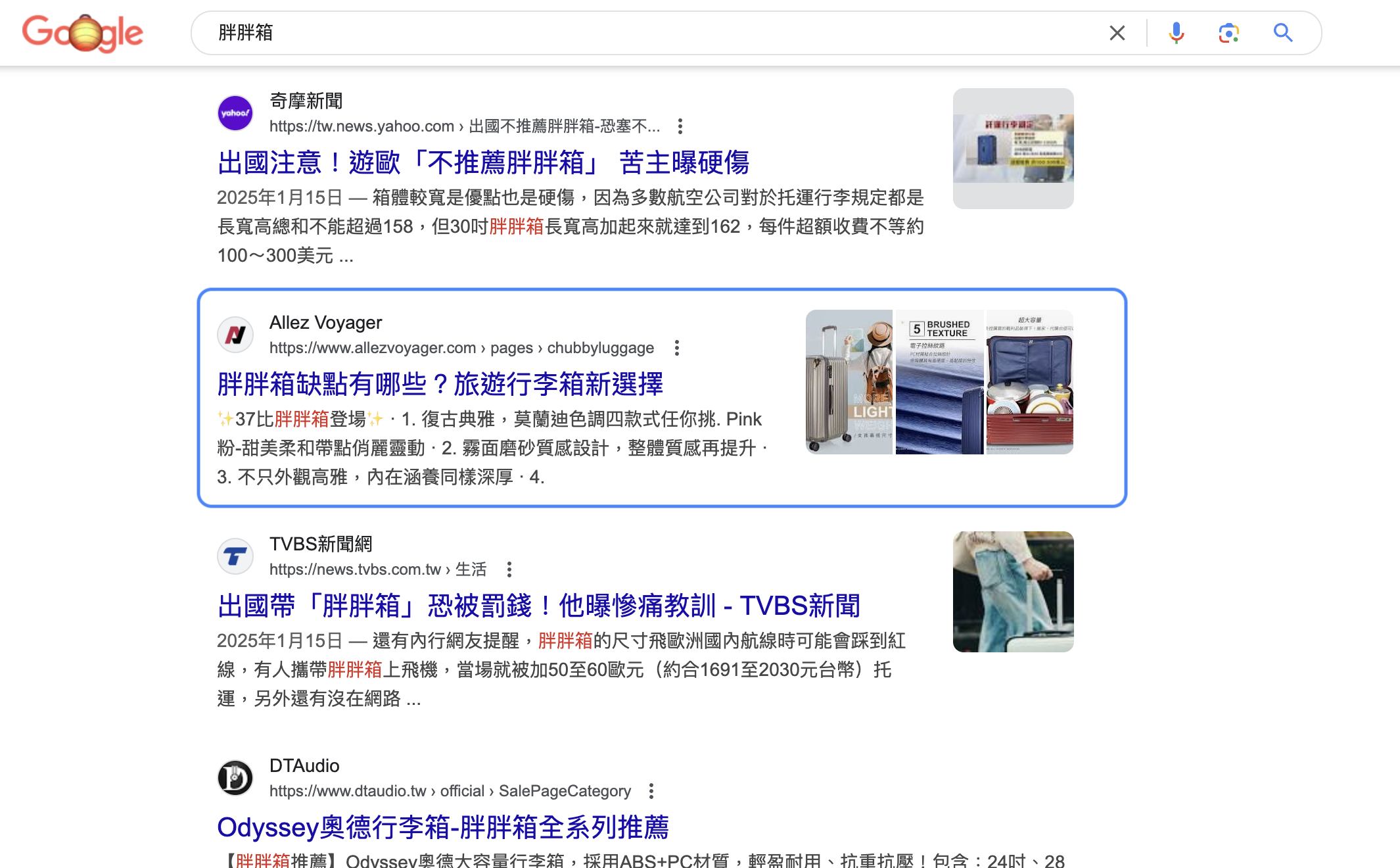This screenshot has width=1400, height=868.
Task: Open more options for TVBS result
Action: click(x=509, y=569)
